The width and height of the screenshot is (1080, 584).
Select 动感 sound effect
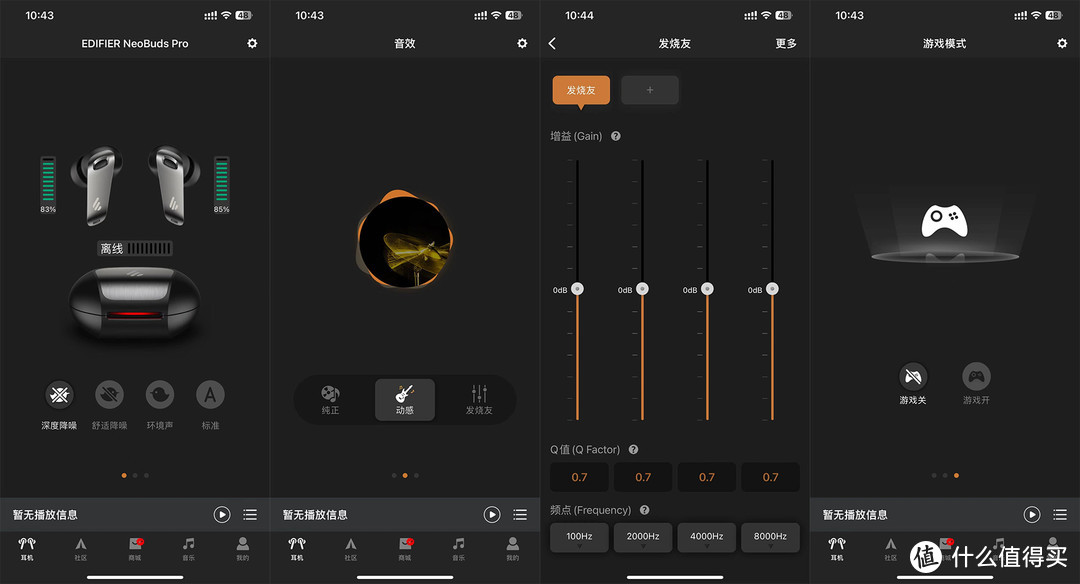tap(405, 399)
